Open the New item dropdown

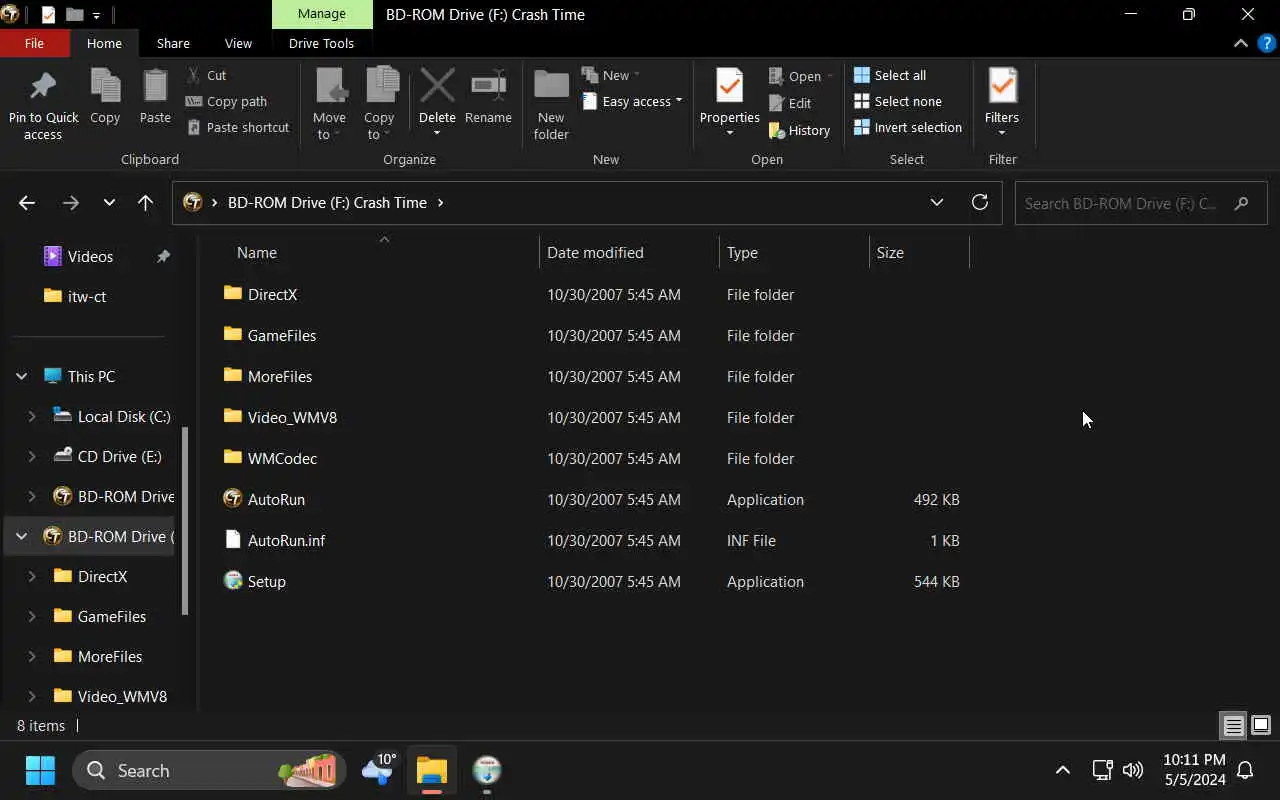[x=612, y=75]
